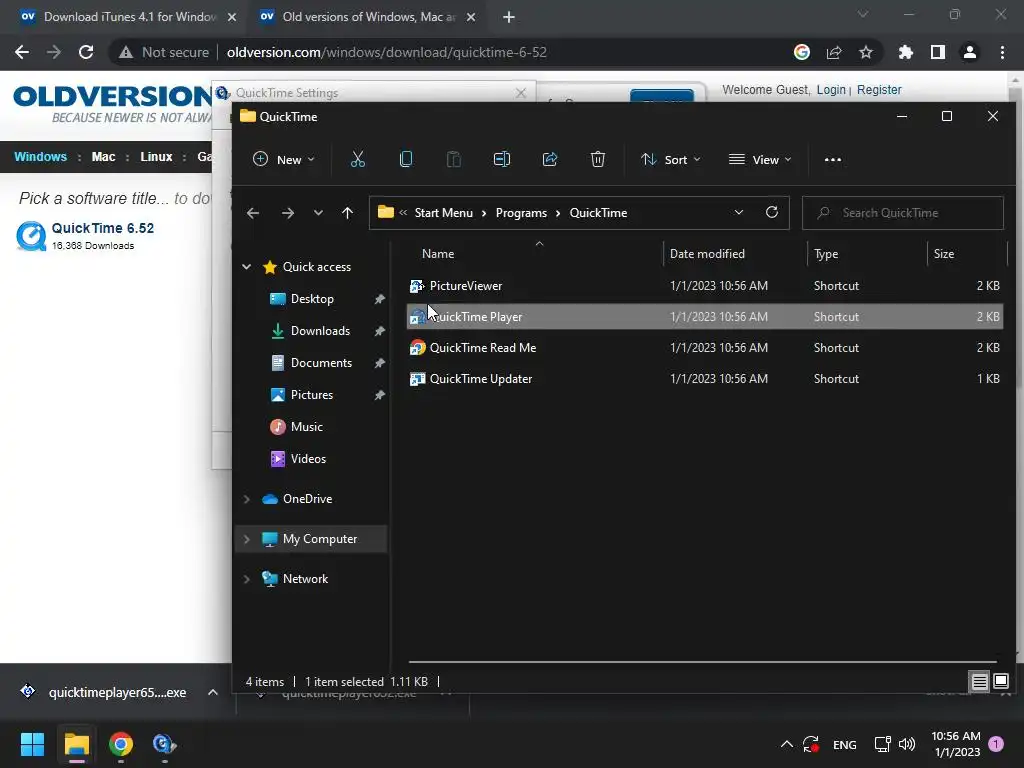Click the Chrome share page icon
The image size is (1024, 768).
[834, 52]
